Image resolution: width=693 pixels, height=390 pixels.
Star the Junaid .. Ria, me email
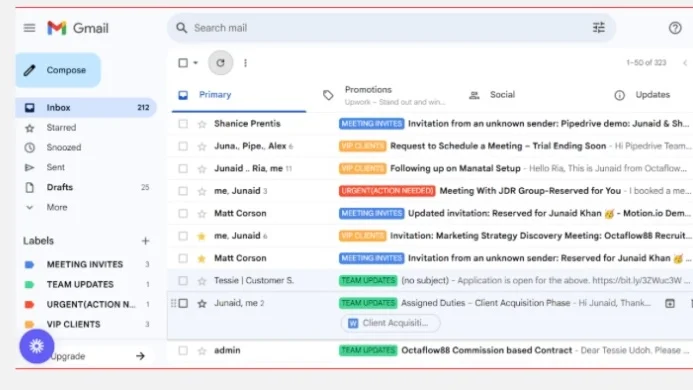[x=202, y=169]
